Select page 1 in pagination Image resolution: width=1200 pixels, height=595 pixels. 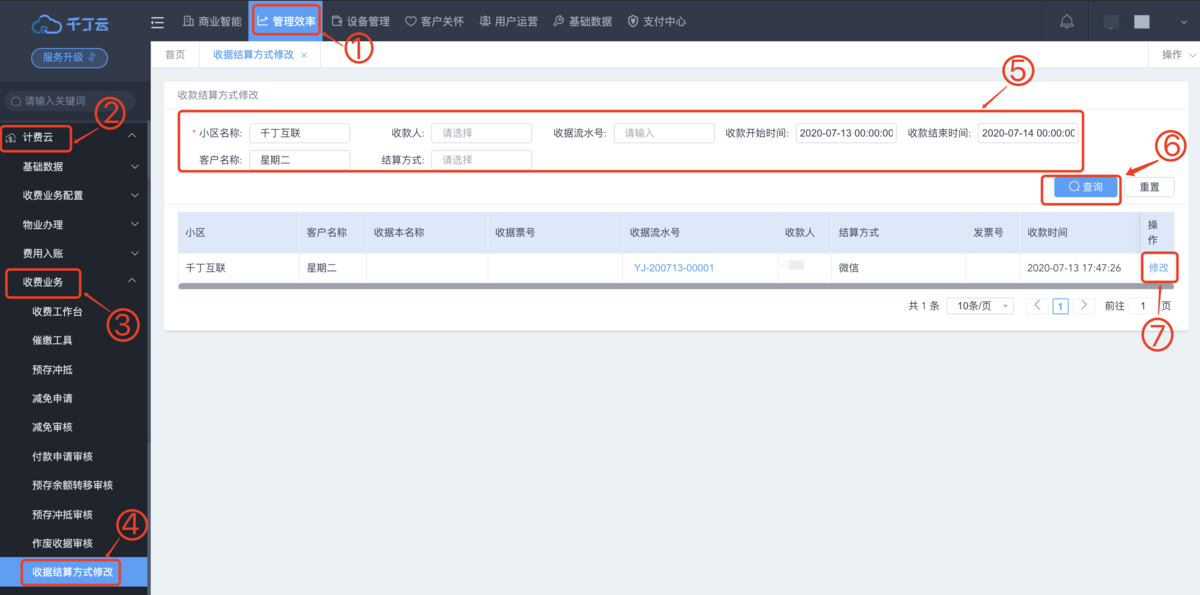click(x=1060, y=306)
